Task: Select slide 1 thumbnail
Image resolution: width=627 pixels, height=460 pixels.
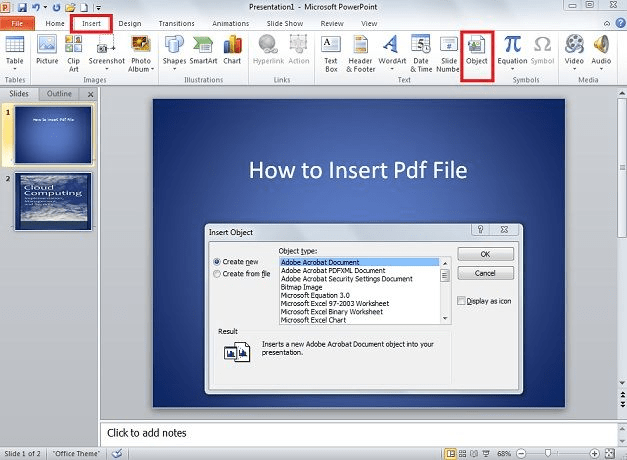Action: 53,135
